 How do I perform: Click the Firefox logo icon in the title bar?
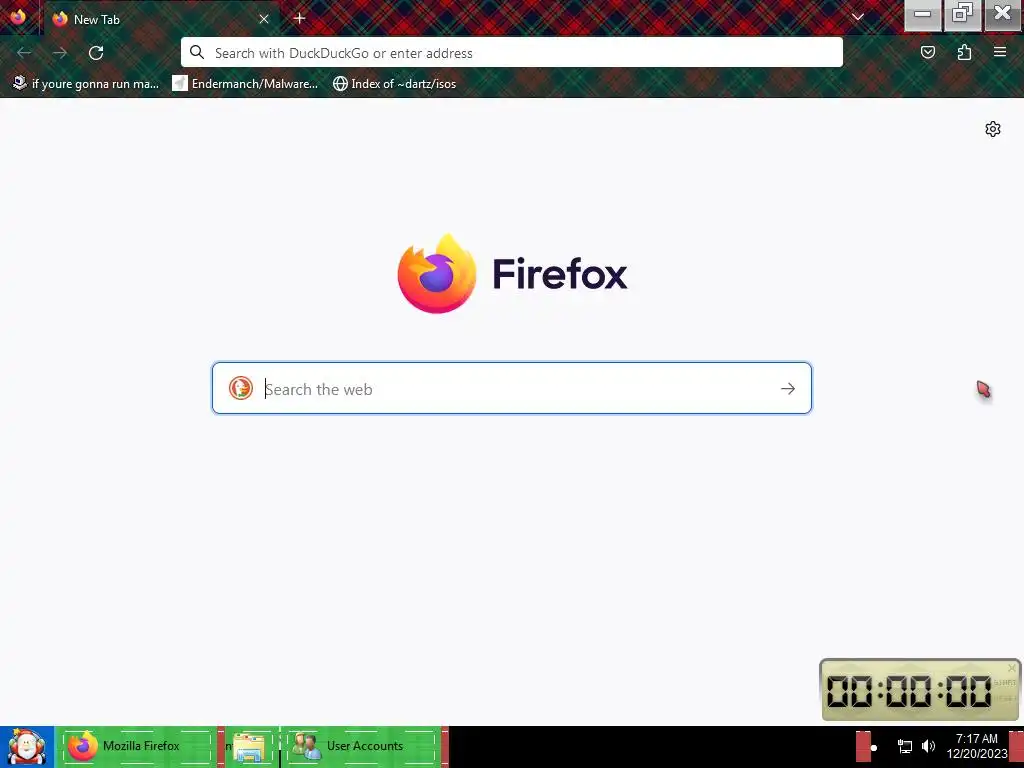point(18,16)
